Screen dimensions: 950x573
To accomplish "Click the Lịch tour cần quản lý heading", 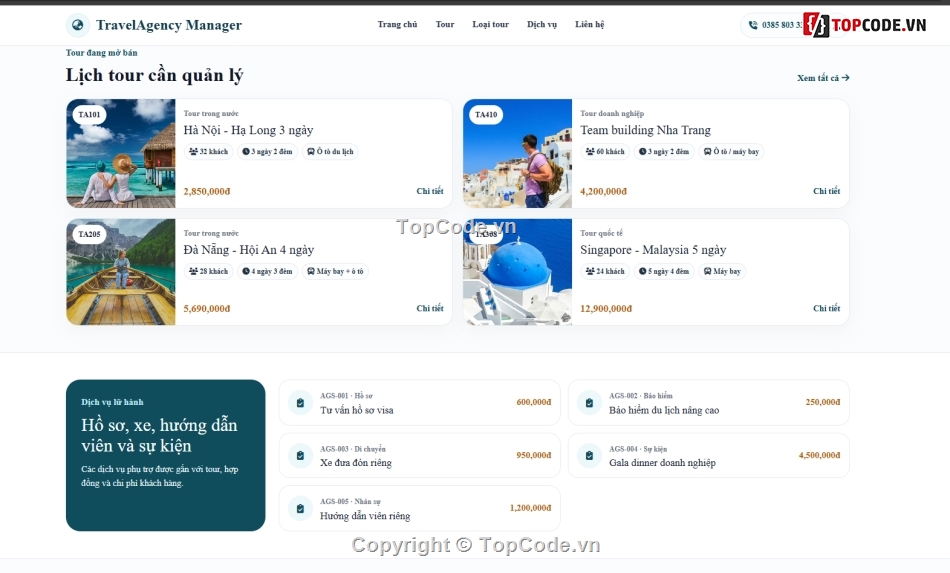I will pos(154,76).
